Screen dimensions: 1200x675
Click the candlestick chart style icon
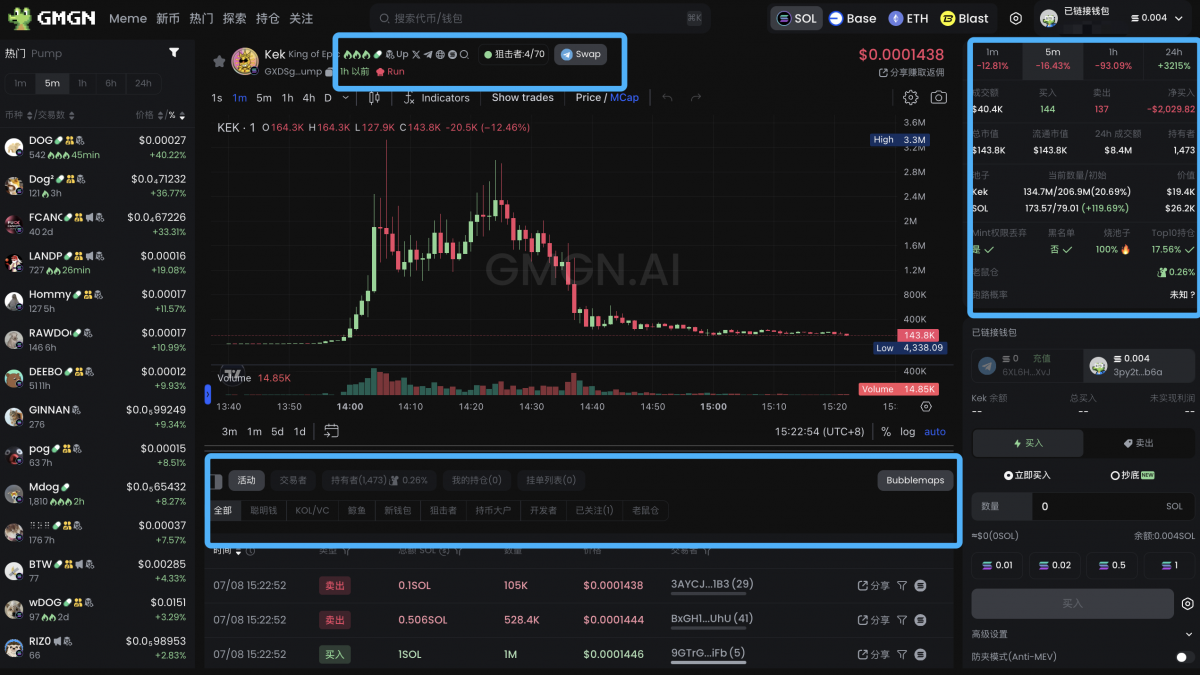[x=375, y=97]
